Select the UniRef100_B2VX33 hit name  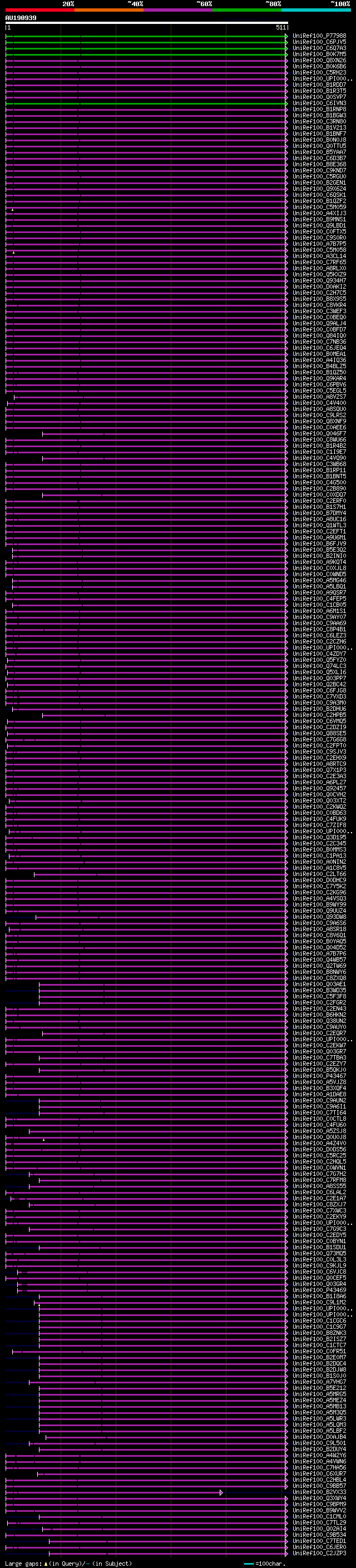[x=319, y=1492]
